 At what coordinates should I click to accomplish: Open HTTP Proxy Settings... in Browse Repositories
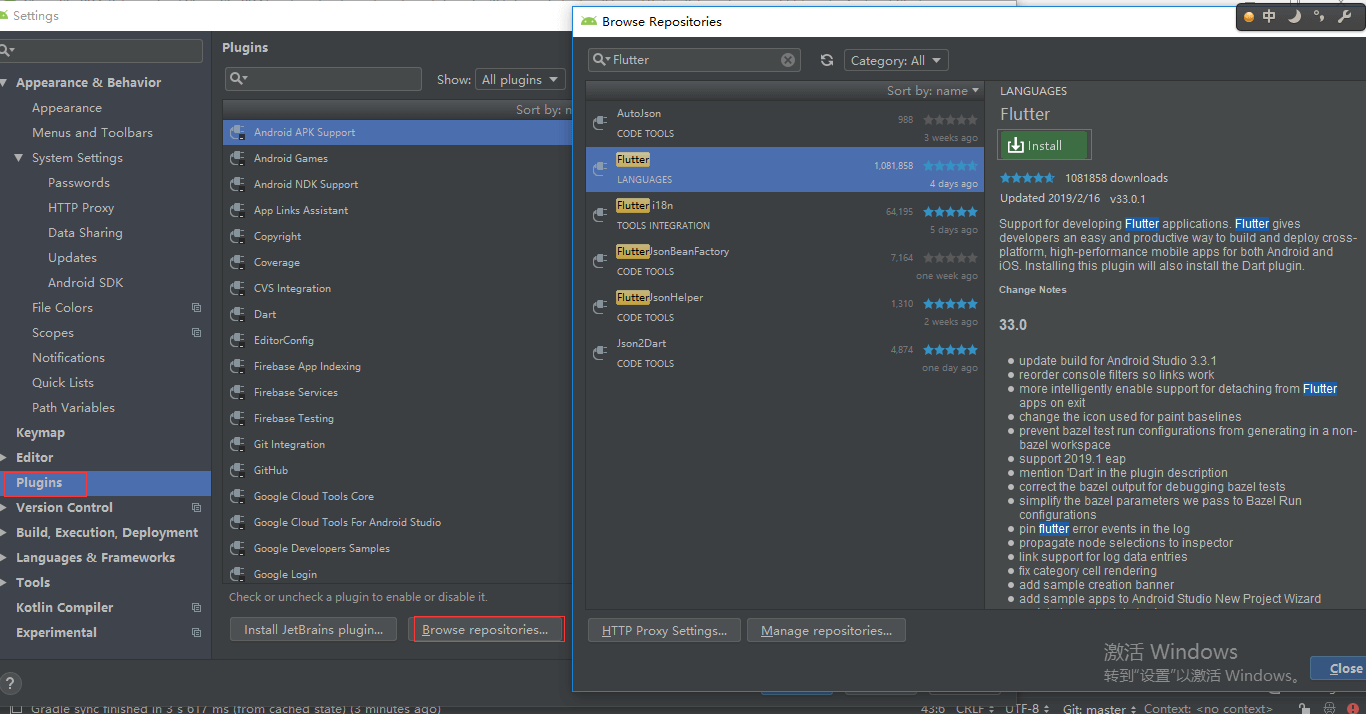tap(664, 631)
